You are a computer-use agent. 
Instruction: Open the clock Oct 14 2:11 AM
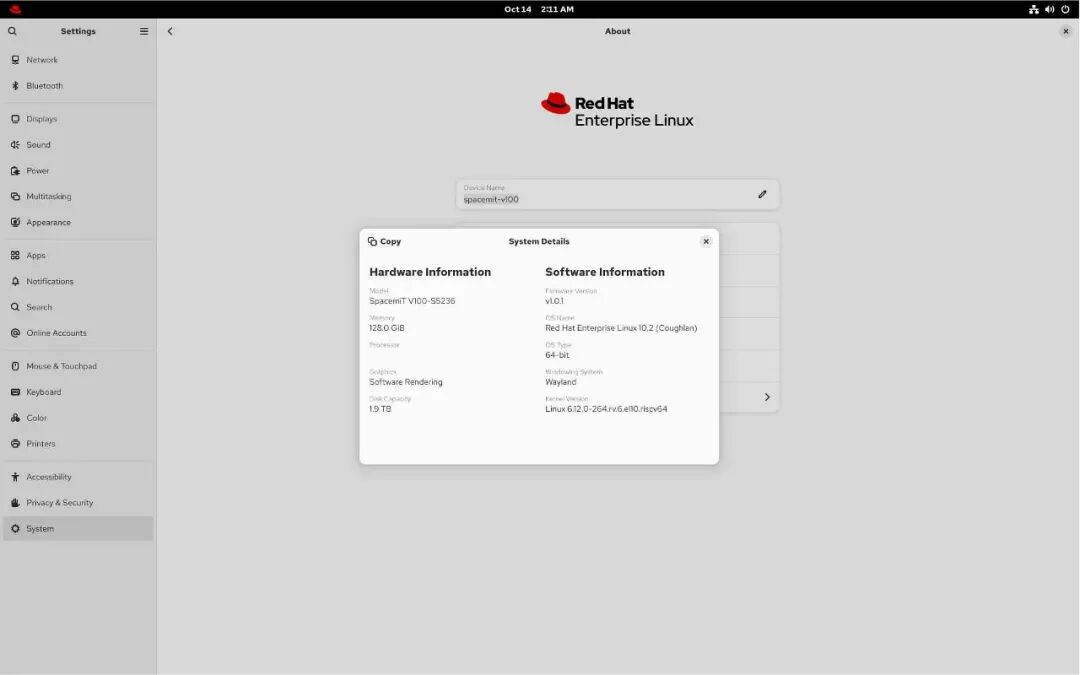pyautogui.click(x=539, y=9)
